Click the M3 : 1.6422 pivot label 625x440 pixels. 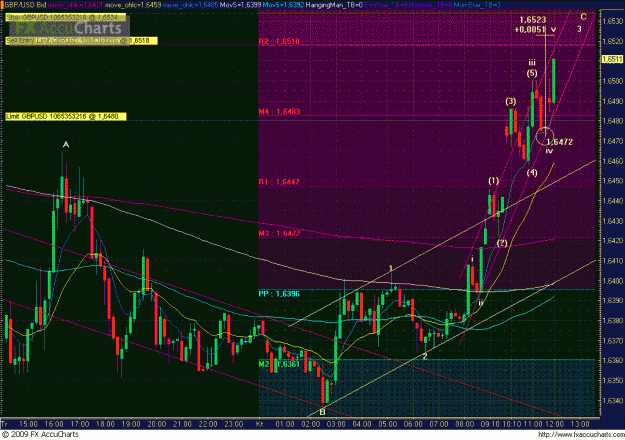(x=279, y=233)
